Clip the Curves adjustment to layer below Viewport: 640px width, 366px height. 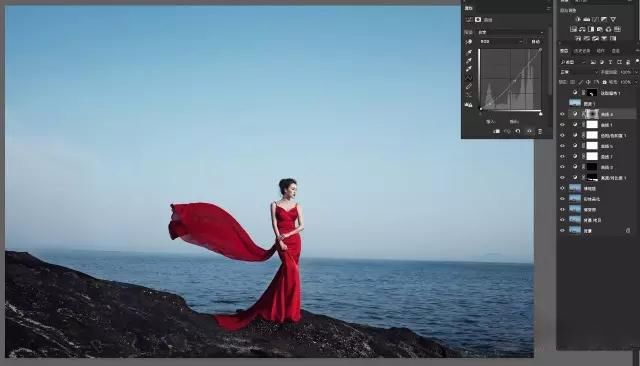coord(496,131)
